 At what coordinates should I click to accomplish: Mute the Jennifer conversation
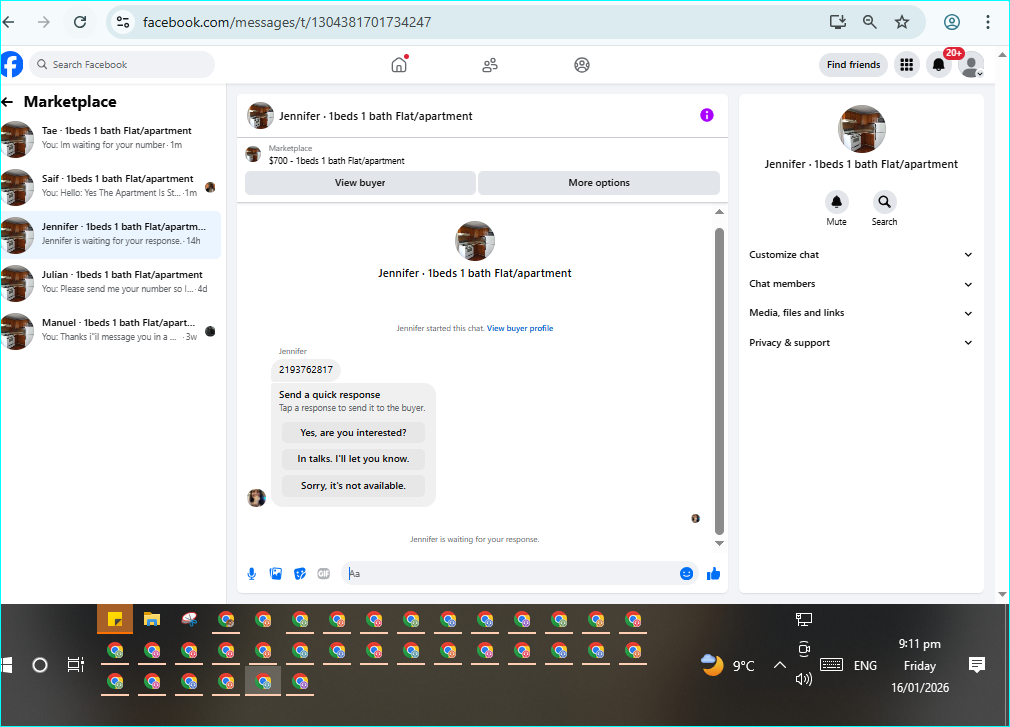coord(836,202)
